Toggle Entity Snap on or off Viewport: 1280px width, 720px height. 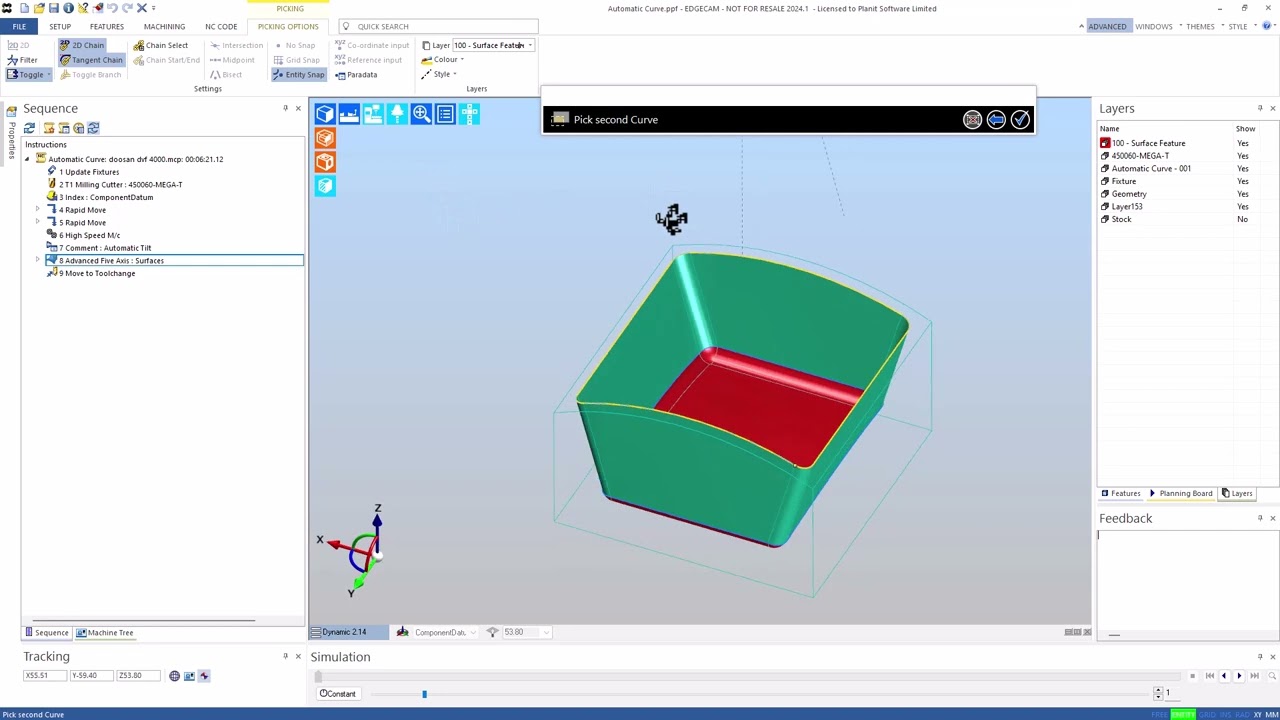[299, 75]
